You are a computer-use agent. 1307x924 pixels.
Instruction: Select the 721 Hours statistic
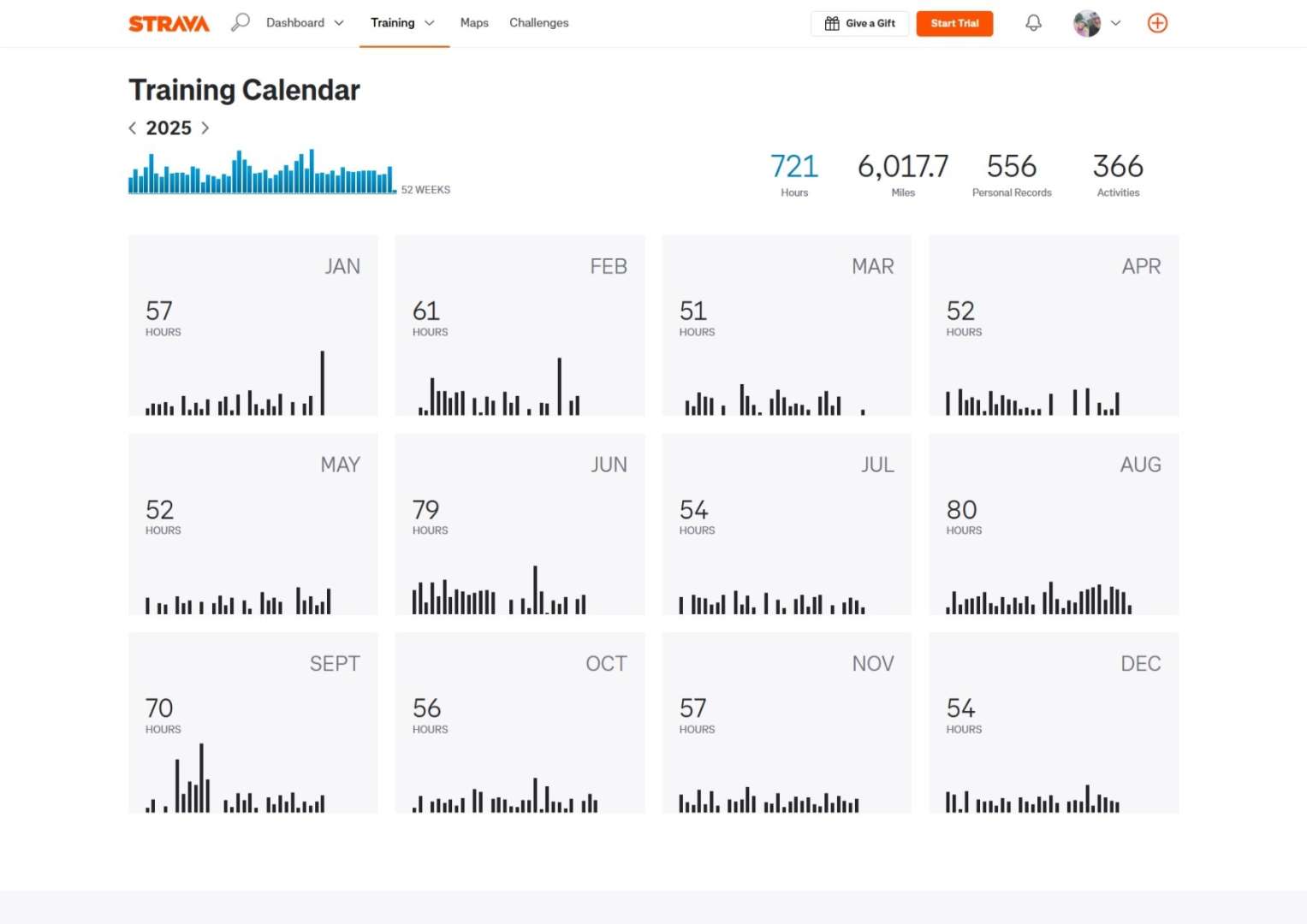click(793, 175)
